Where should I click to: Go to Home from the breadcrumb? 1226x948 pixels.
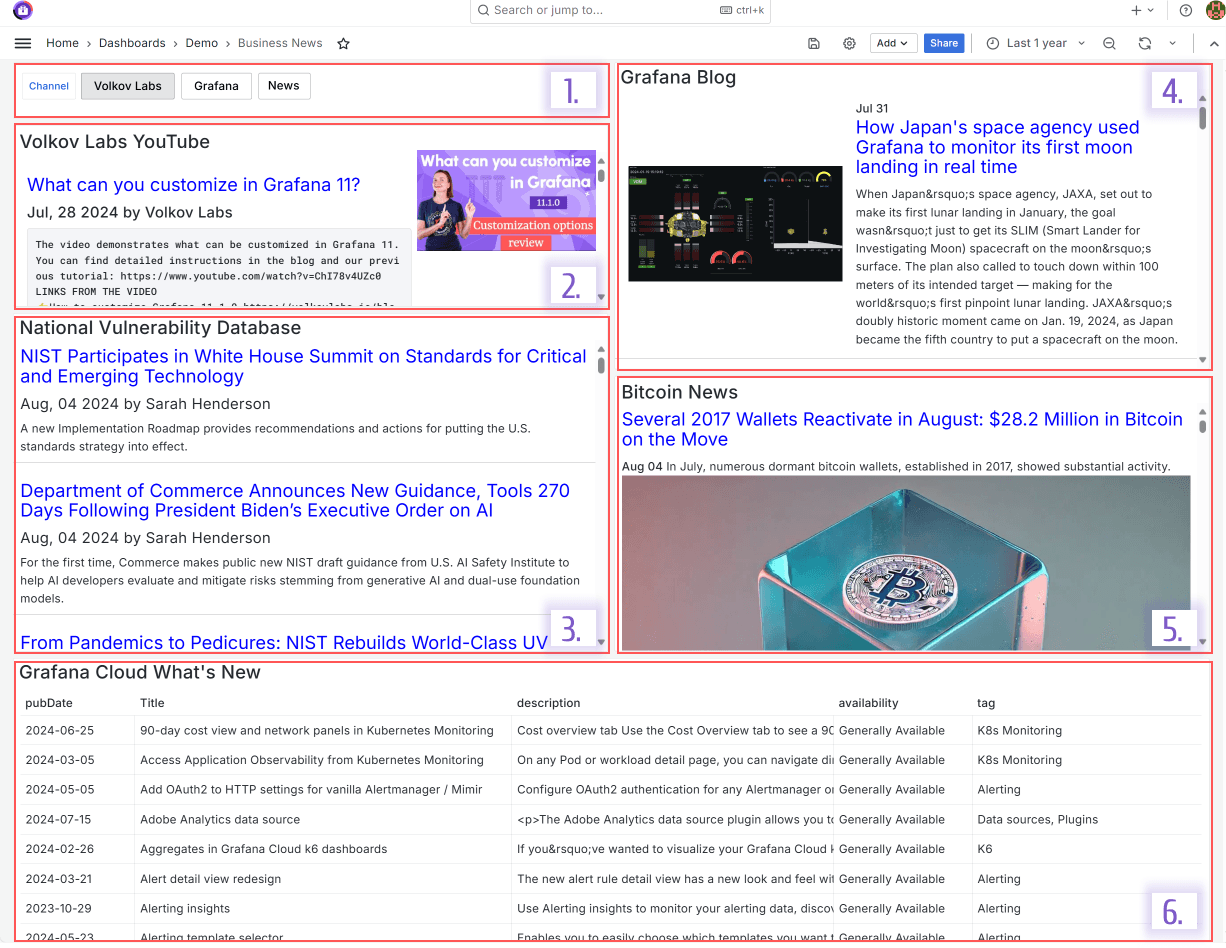point(62,43)
